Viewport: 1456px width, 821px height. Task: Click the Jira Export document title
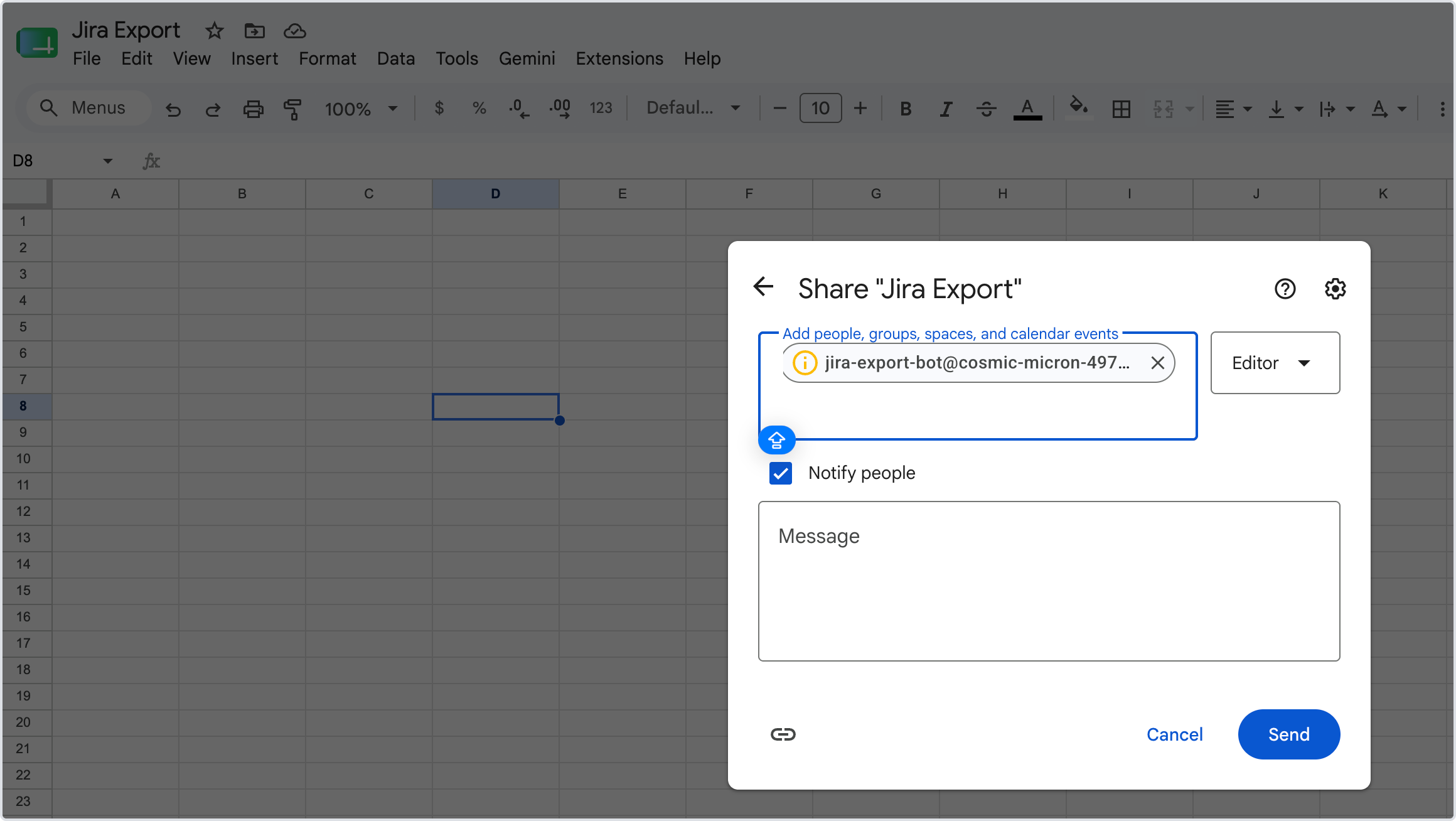point(126,30)
